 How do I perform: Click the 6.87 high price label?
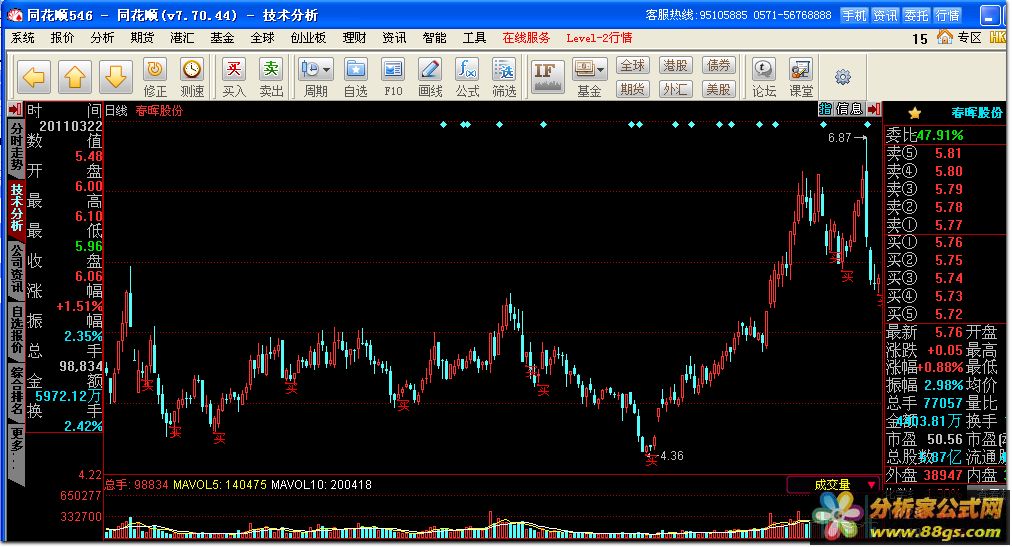click(839, 137)
